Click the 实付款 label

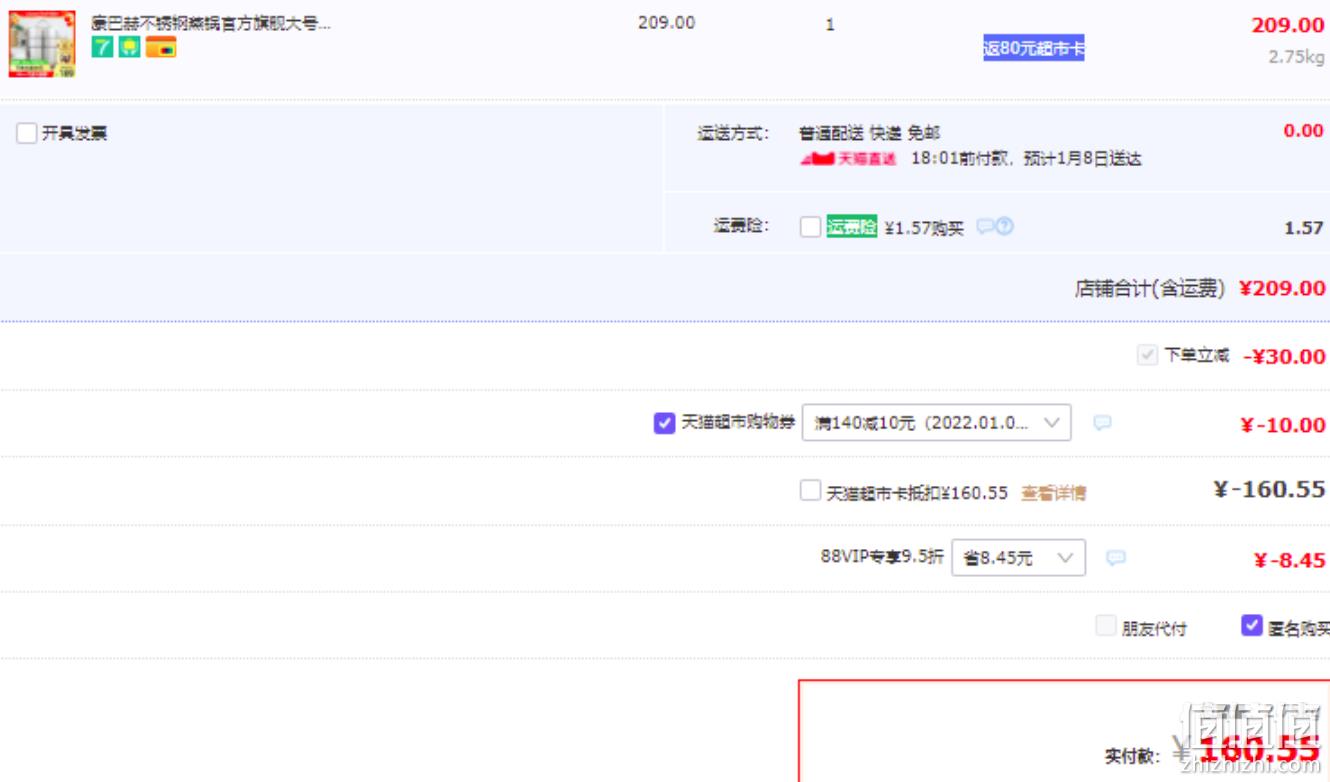pos(1133,756)
